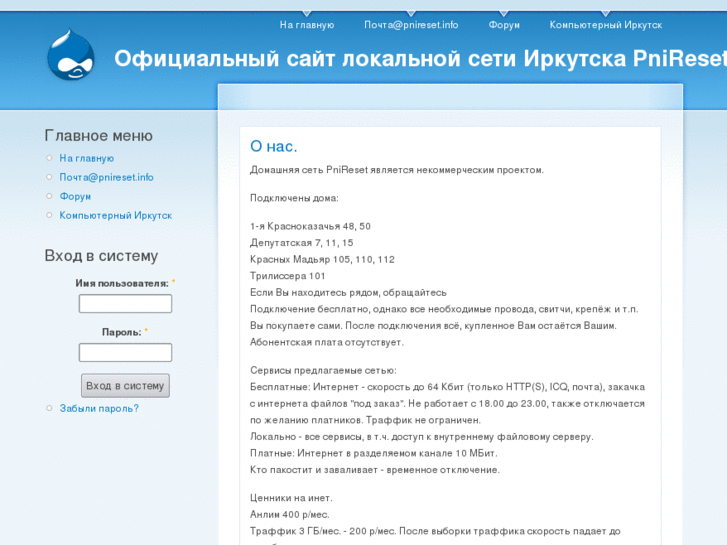Open 'Почта@pnireset.info' in top navigation bar
The width and height of the screenshot is (727, 545).
411,25
